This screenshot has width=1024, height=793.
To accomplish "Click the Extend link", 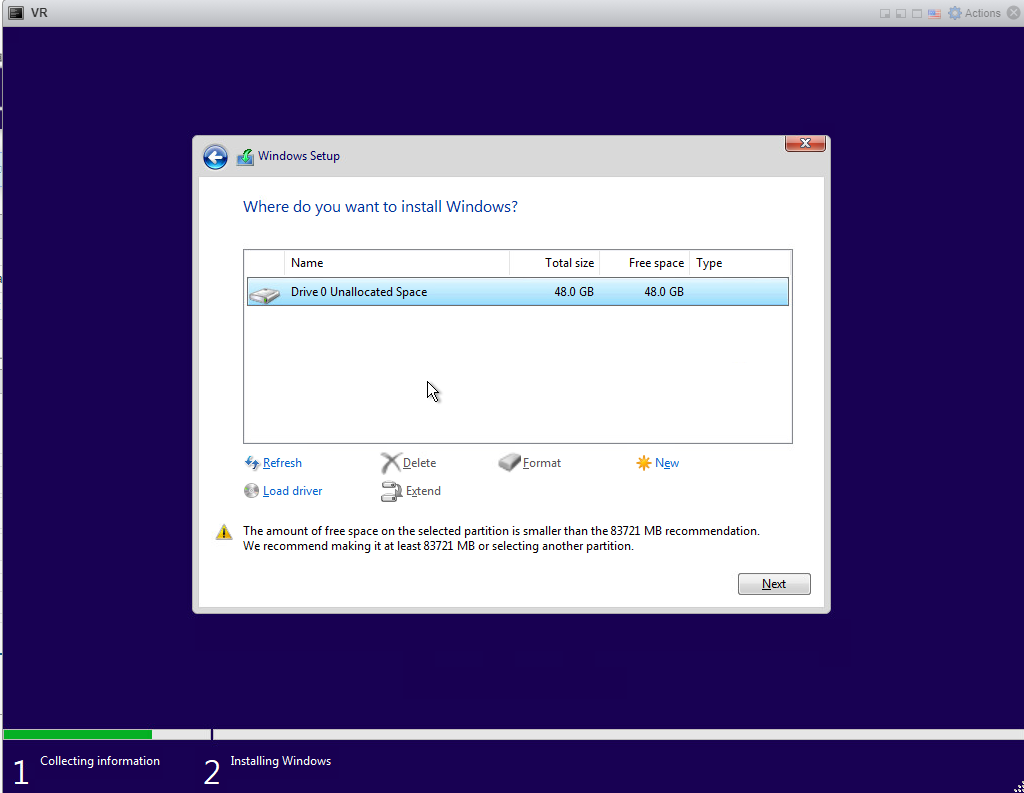I will coord(423,491).
